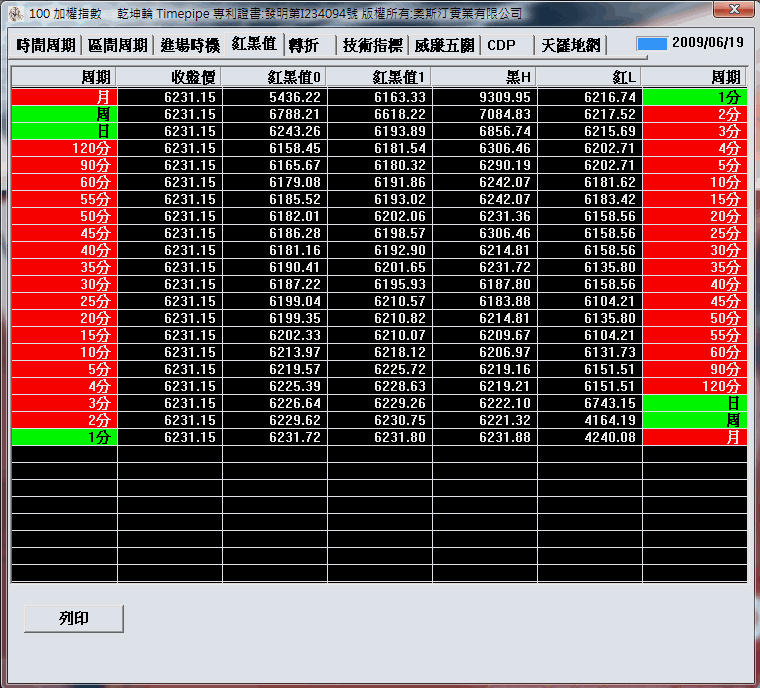Switch to the 威廉五關 tab
Screen dimensions: 760x688
(445, 45)
